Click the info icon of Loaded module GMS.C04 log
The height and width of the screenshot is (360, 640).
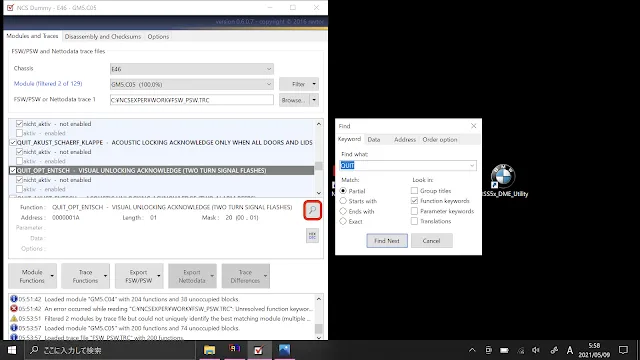point(13,299)
